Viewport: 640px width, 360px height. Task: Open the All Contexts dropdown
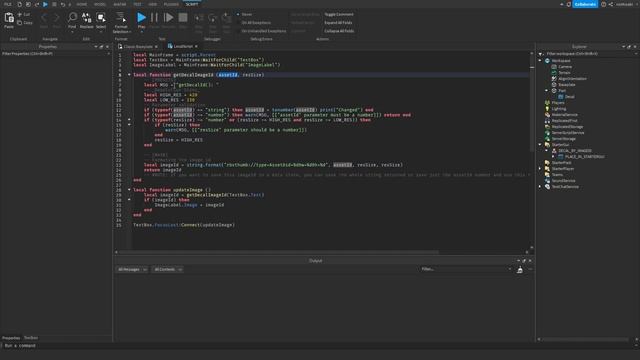pos(168,269)
